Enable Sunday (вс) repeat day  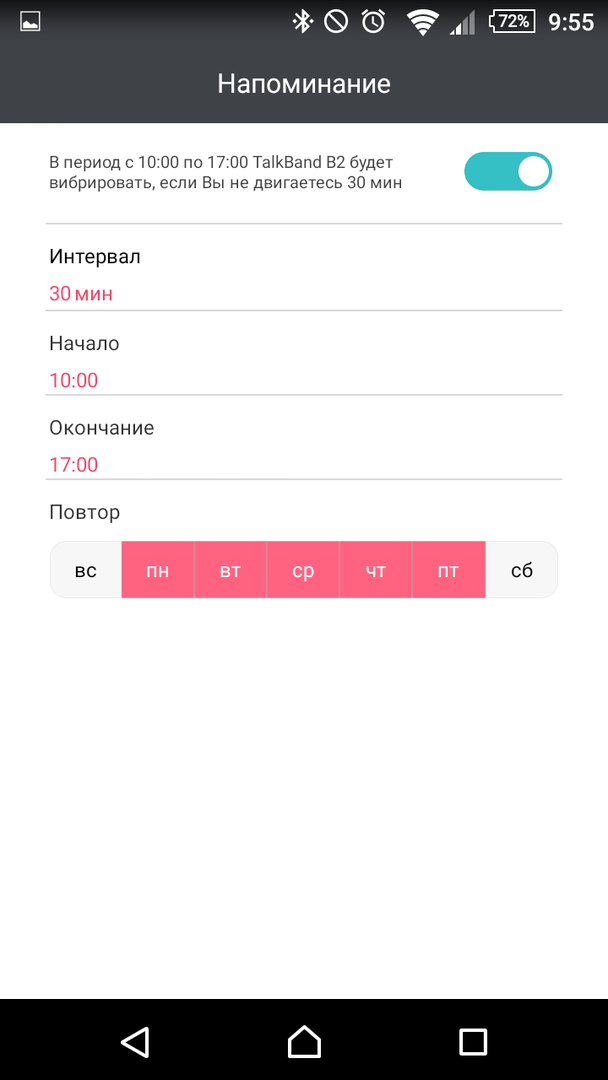pyautogui.click(x=86, y=571)
